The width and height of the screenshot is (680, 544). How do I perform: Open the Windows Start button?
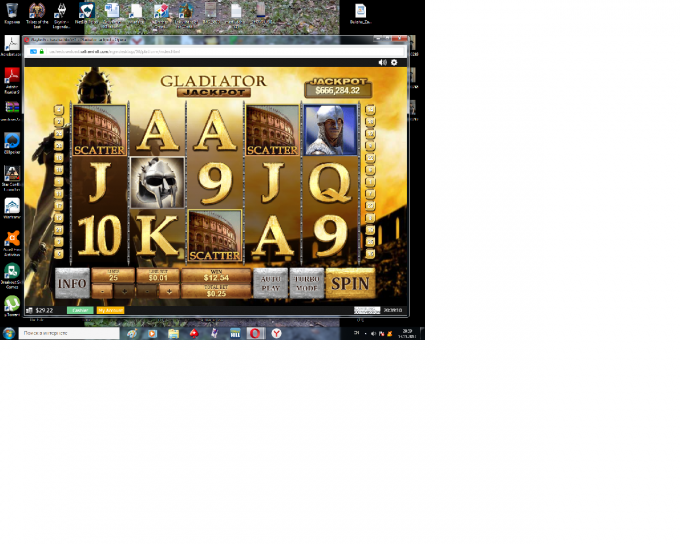tap(9, 333)
